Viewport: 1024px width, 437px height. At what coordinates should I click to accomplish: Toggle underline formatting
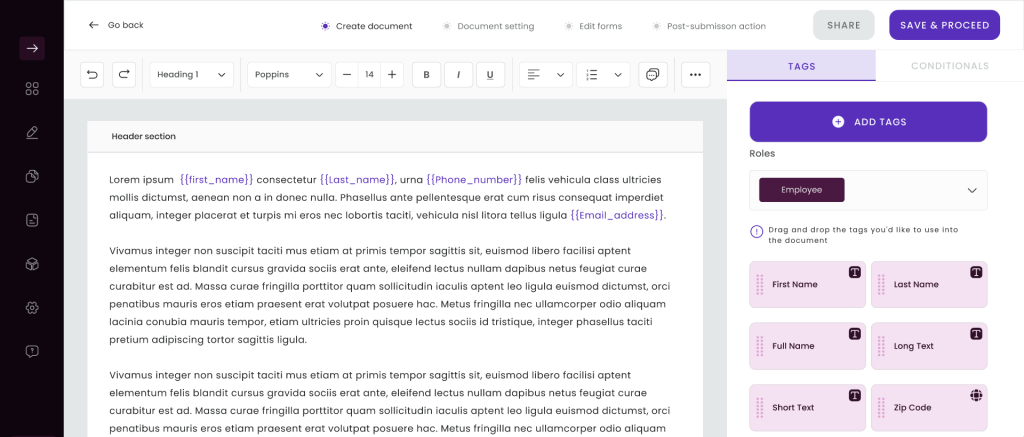490,75
